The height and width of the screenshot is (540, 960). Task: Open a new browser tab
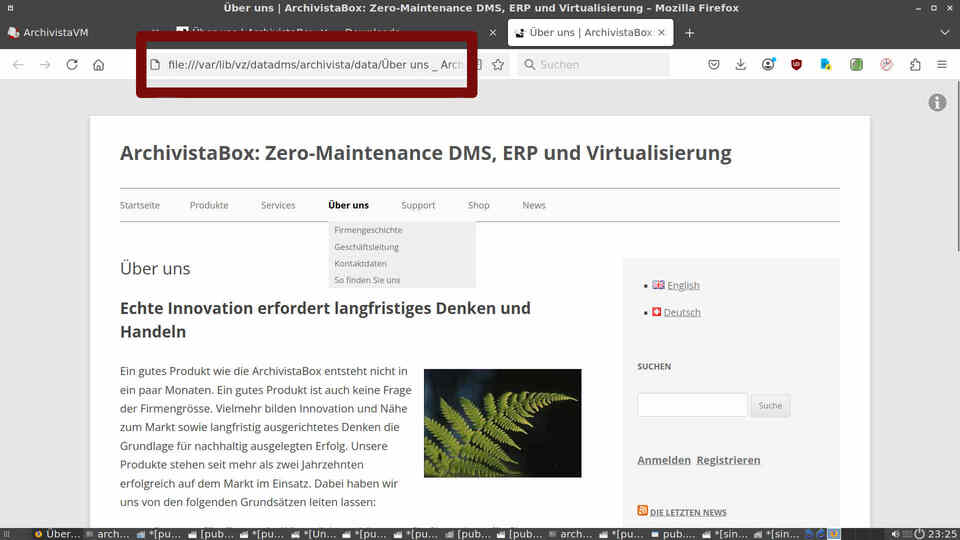(x=689, y=32)
